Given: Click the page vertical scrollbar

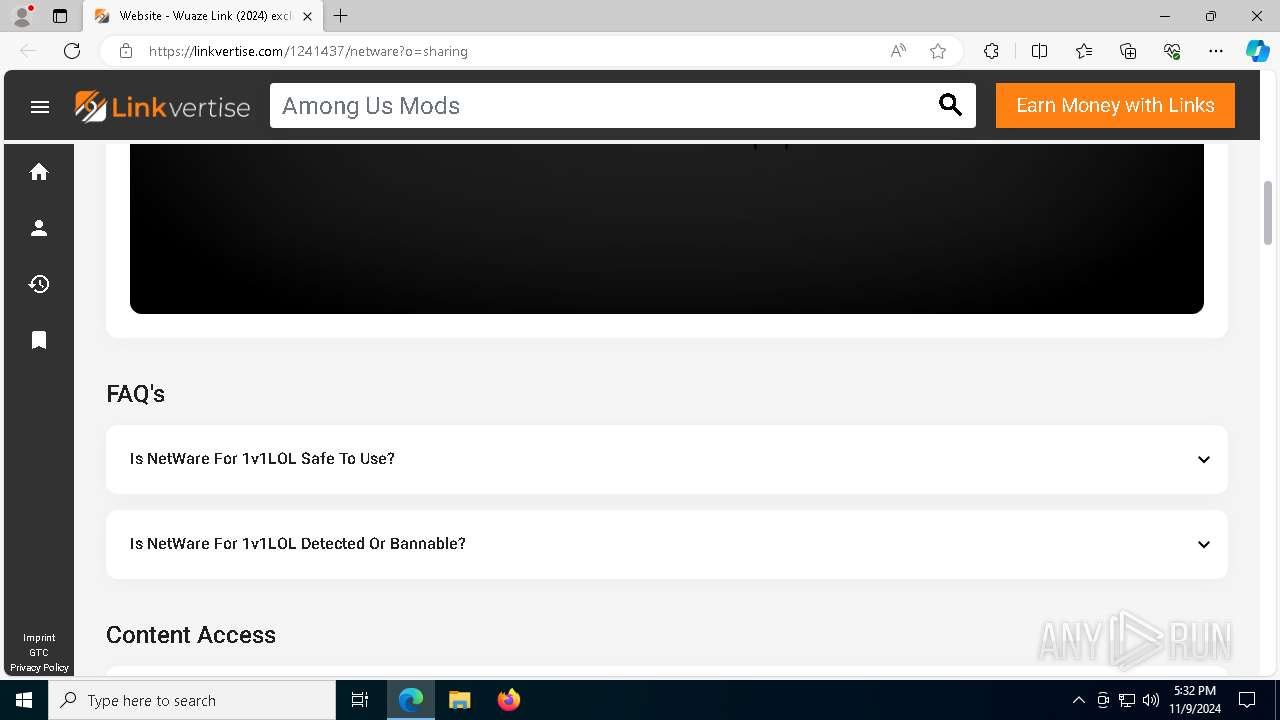Looking at the screenshot, I should (1268, 212).
